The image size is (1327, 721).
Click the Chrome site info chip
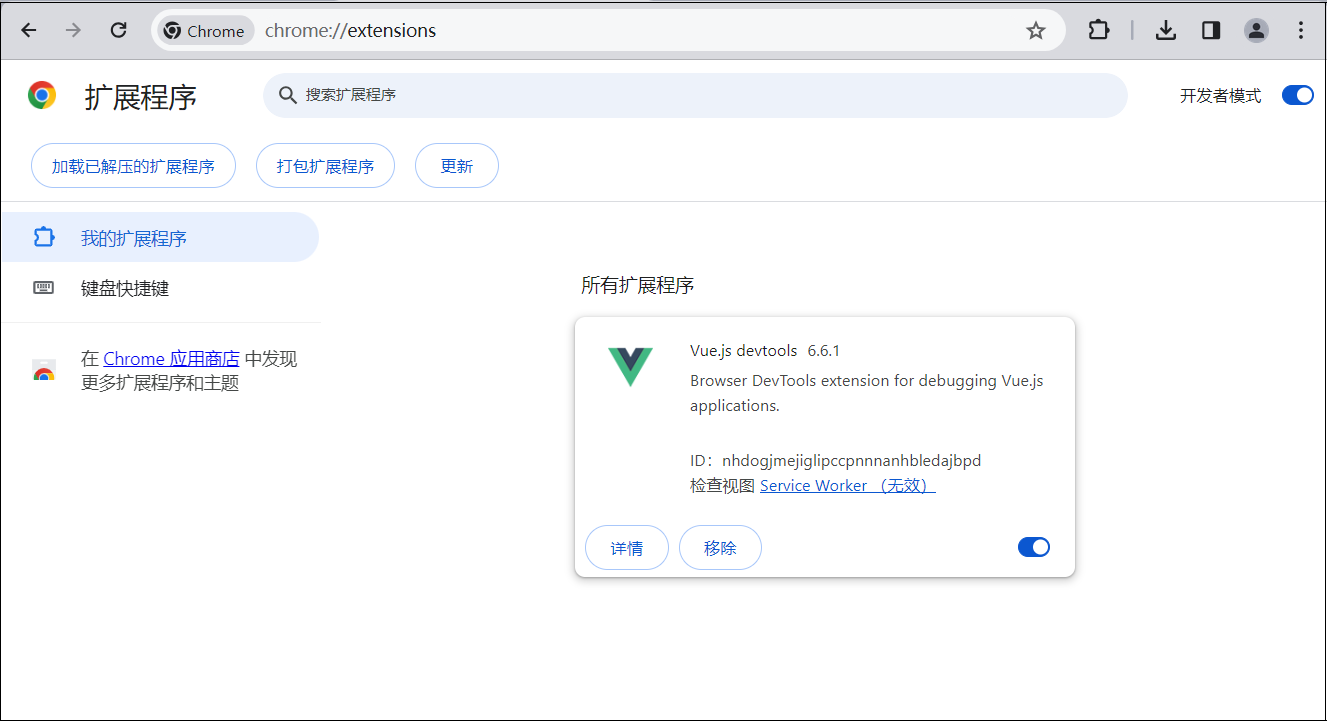click(205, 31)
